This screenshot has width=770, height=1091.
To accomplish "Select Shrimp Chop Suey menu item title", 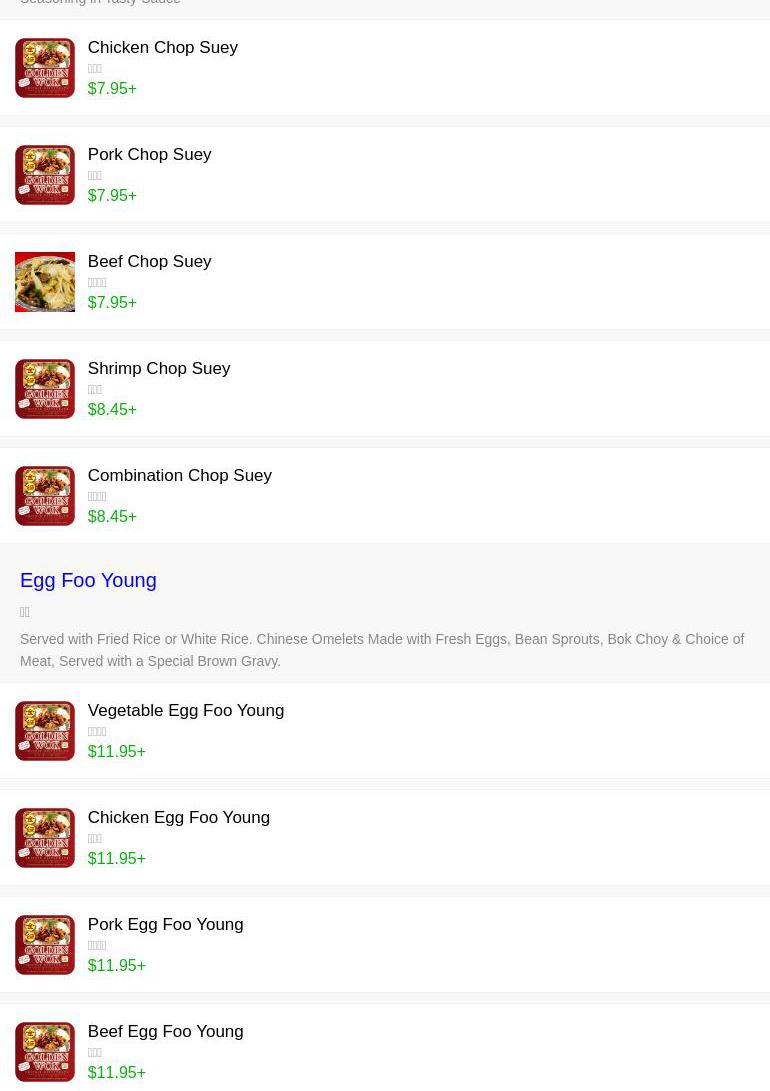I will pyautogui.click(x=159, y=369).
